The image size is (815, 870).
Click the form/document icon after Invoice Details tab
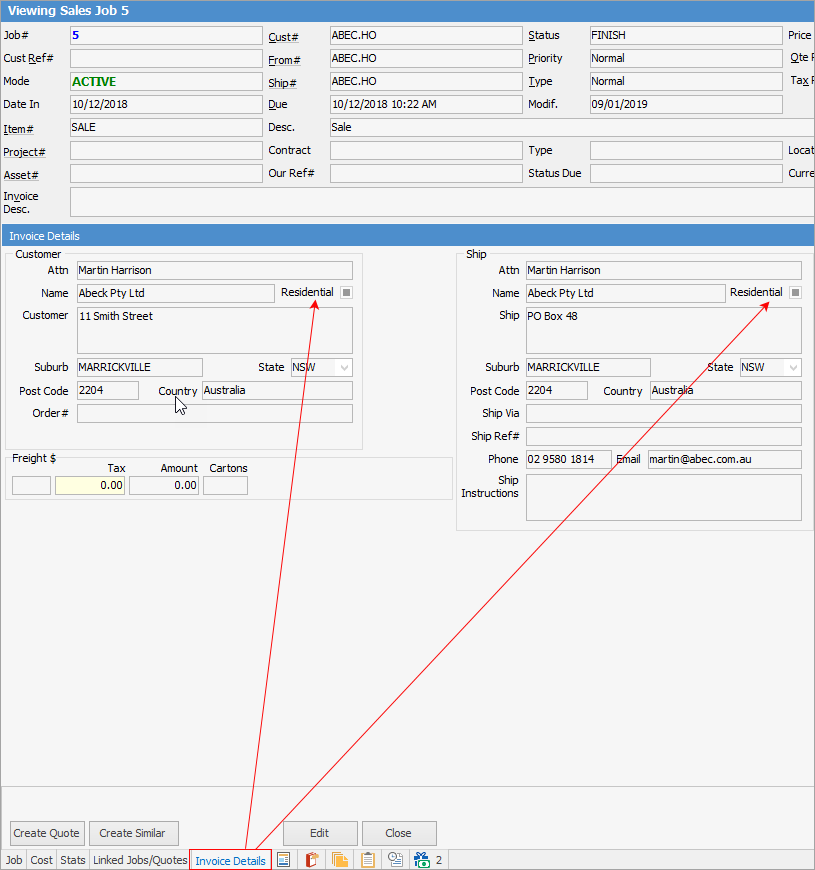click(x=284, y=860)
